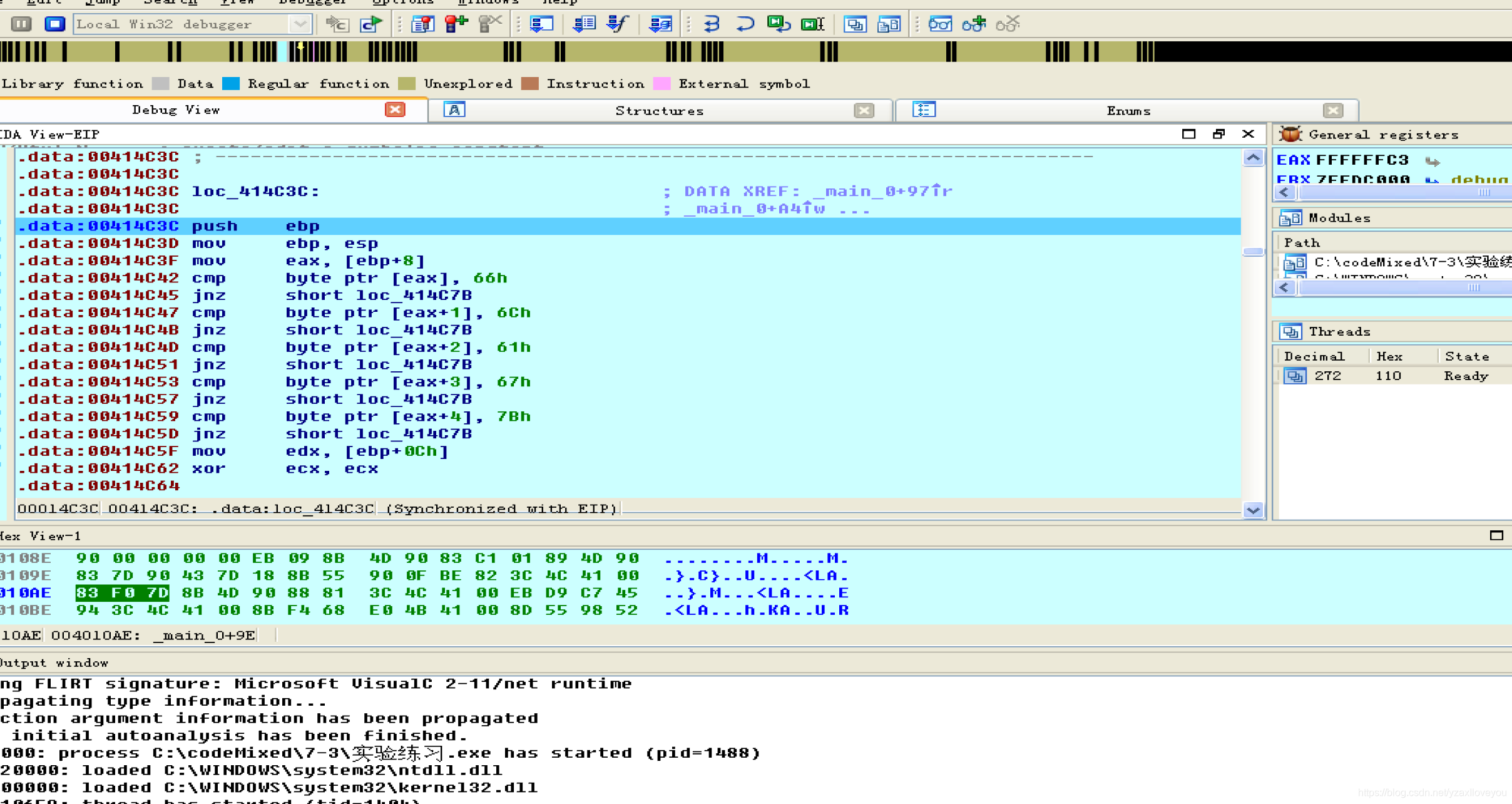Screen dimensions: 1512x804
Task: Click the double-window icon with down arrow
Action: [x=660, y=24]
